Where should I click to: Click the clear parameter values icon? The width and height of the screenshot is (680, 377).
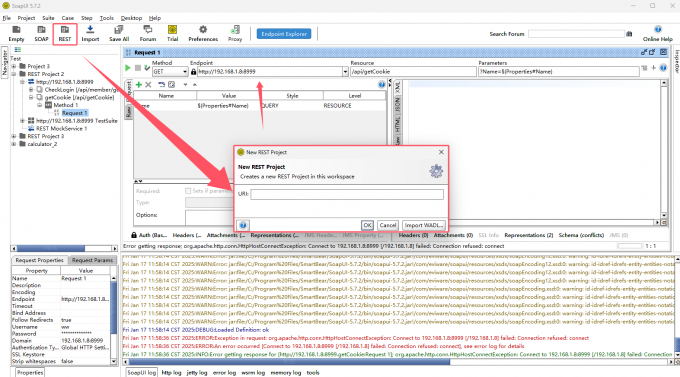(171, 85)
